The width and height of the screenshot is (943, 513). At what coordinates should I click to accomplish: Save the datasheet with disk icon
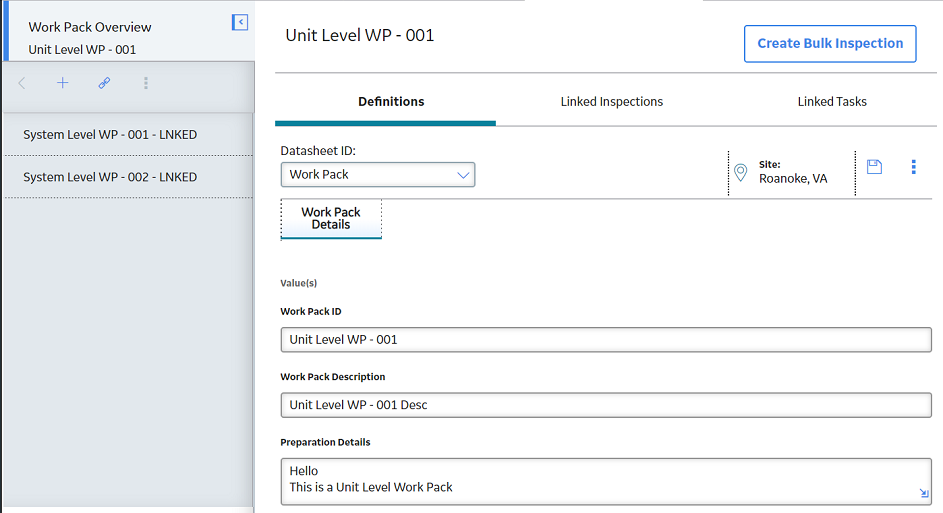(874, 167)
